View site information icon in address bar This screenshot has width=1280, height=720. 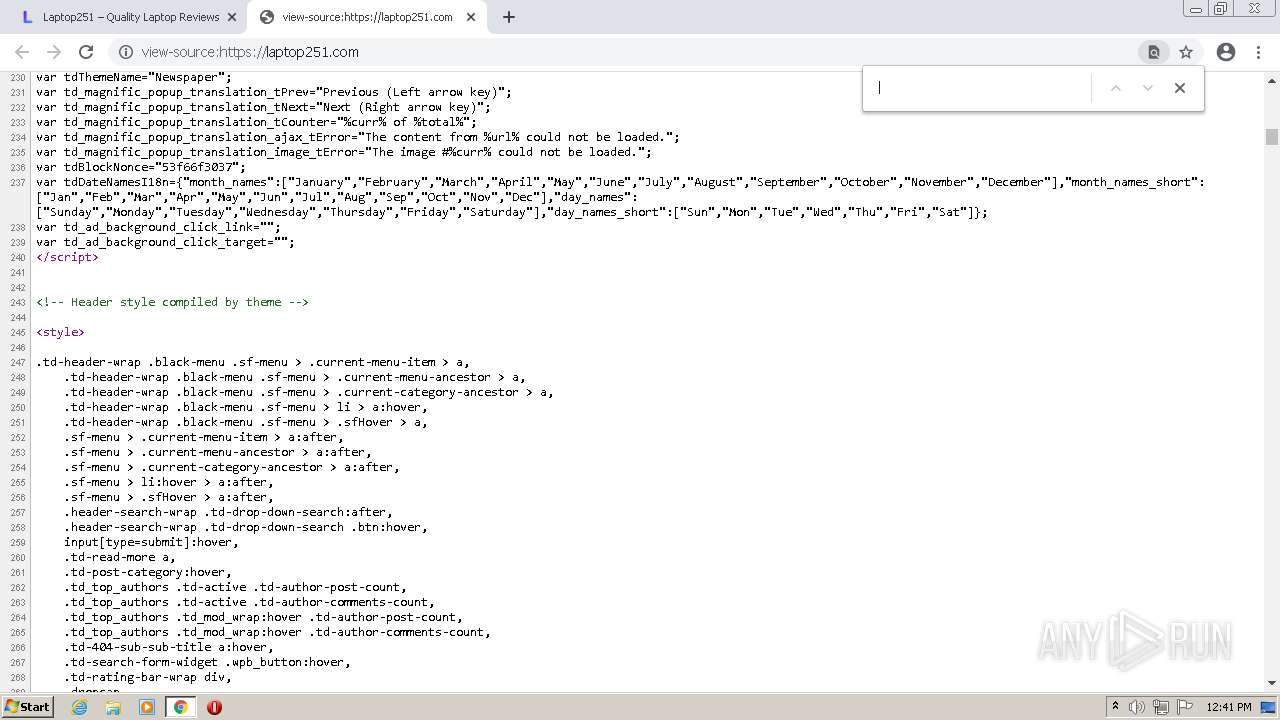coord(125,52)
